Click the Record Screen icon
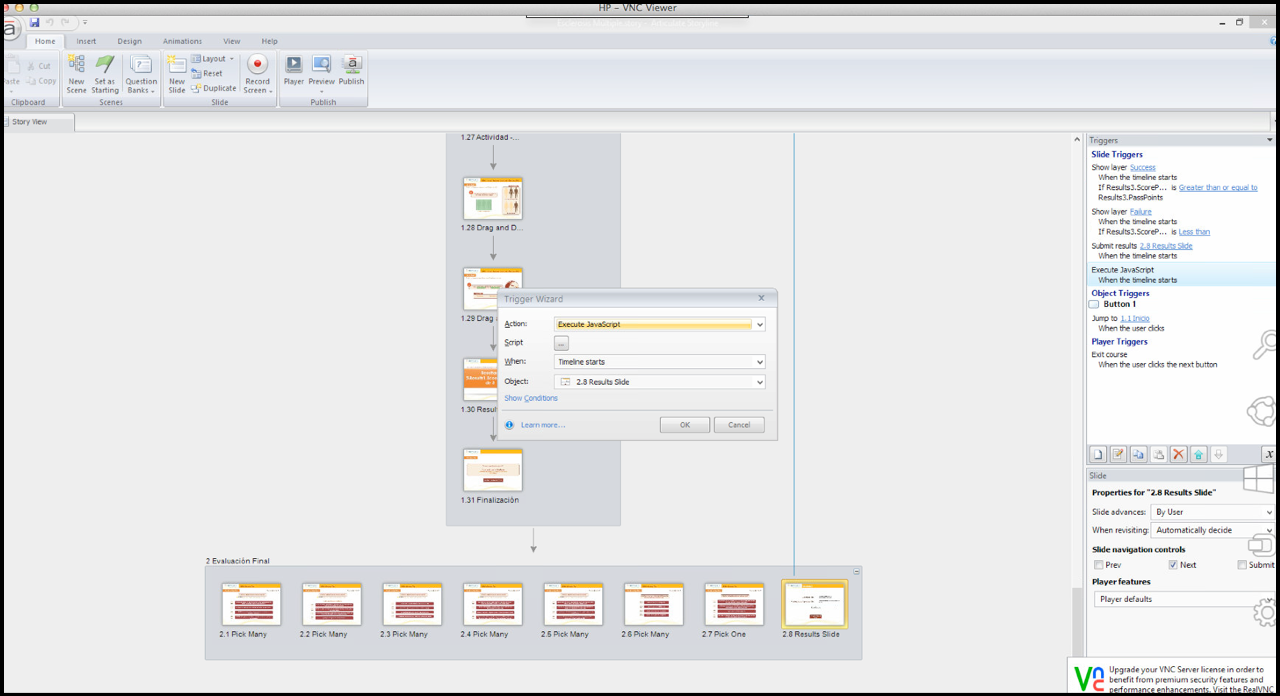The image size is (1280, 696). point(257,65)
